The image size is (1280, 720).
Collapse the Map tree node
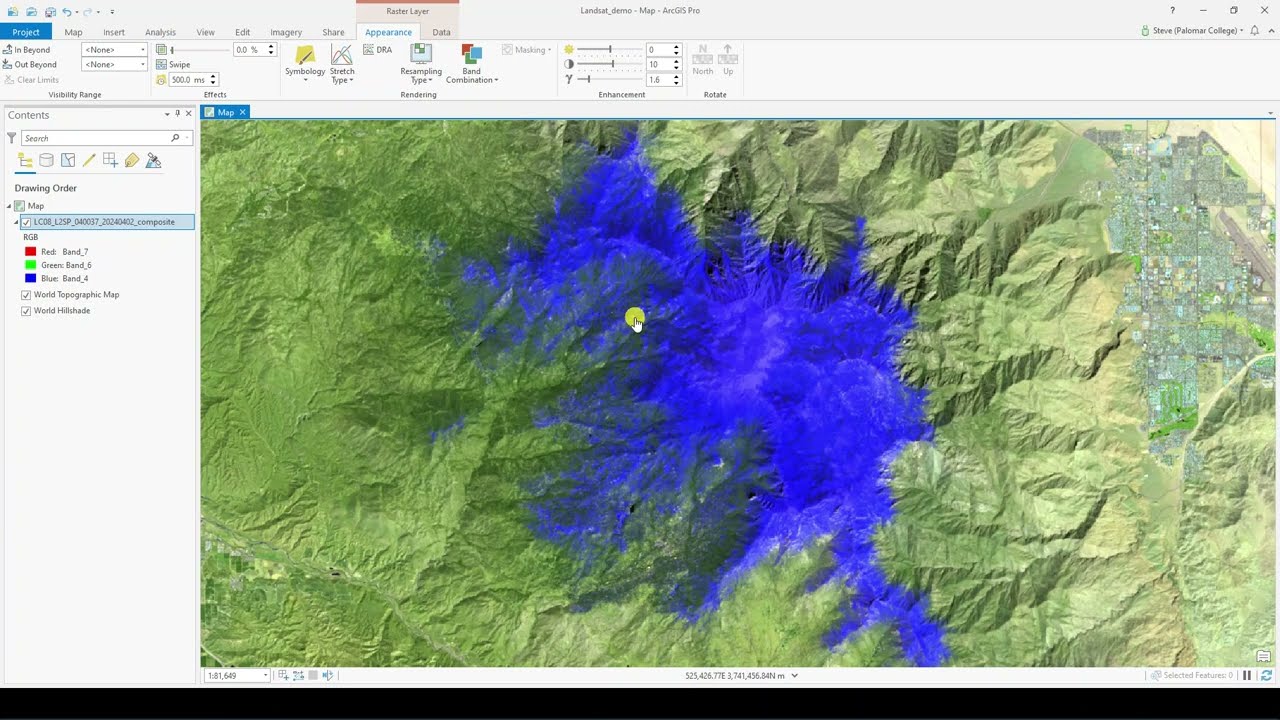click(9, 206)
